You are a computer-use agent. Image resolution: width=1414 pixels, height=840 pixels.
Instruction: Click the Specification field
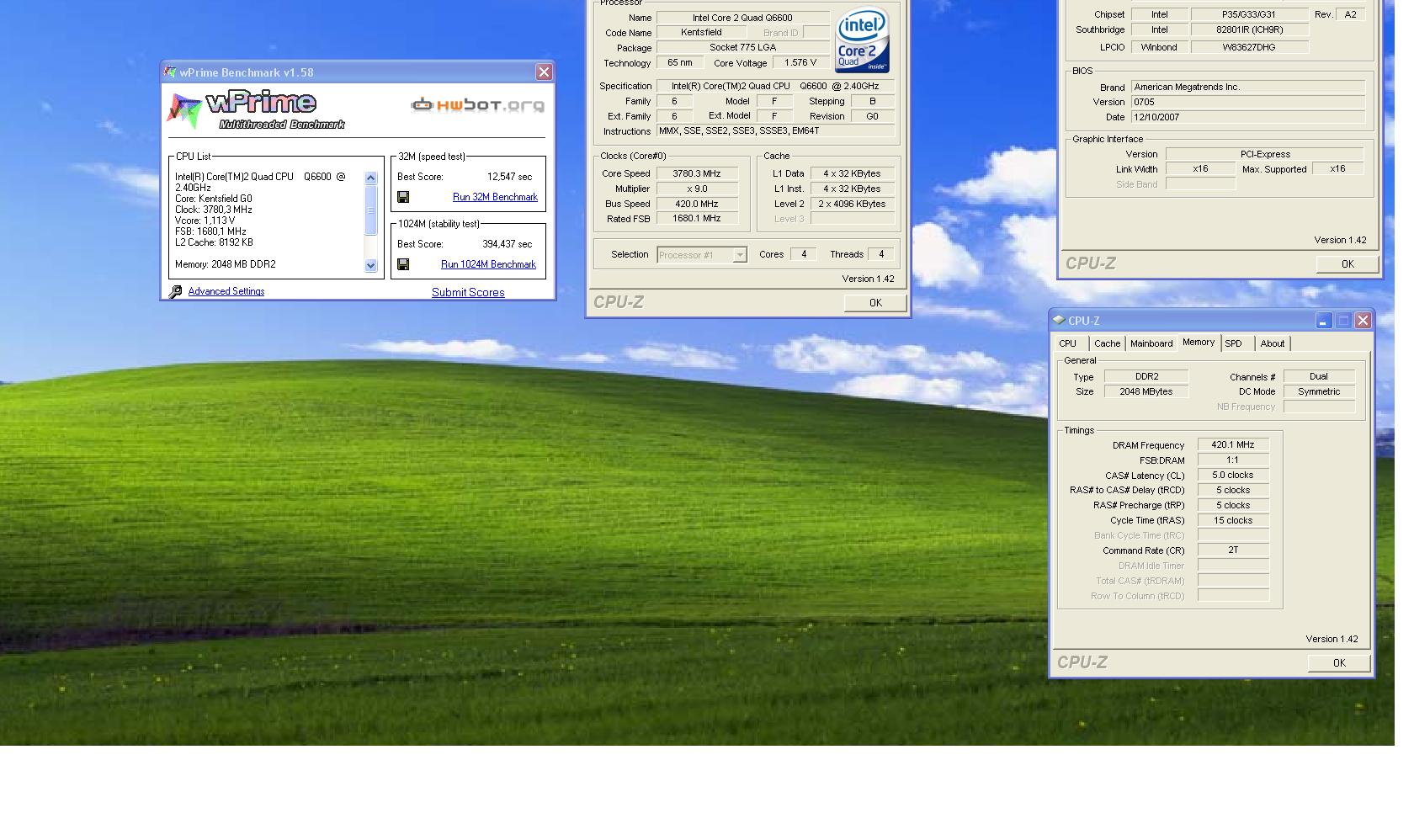[x=775, y=86]
